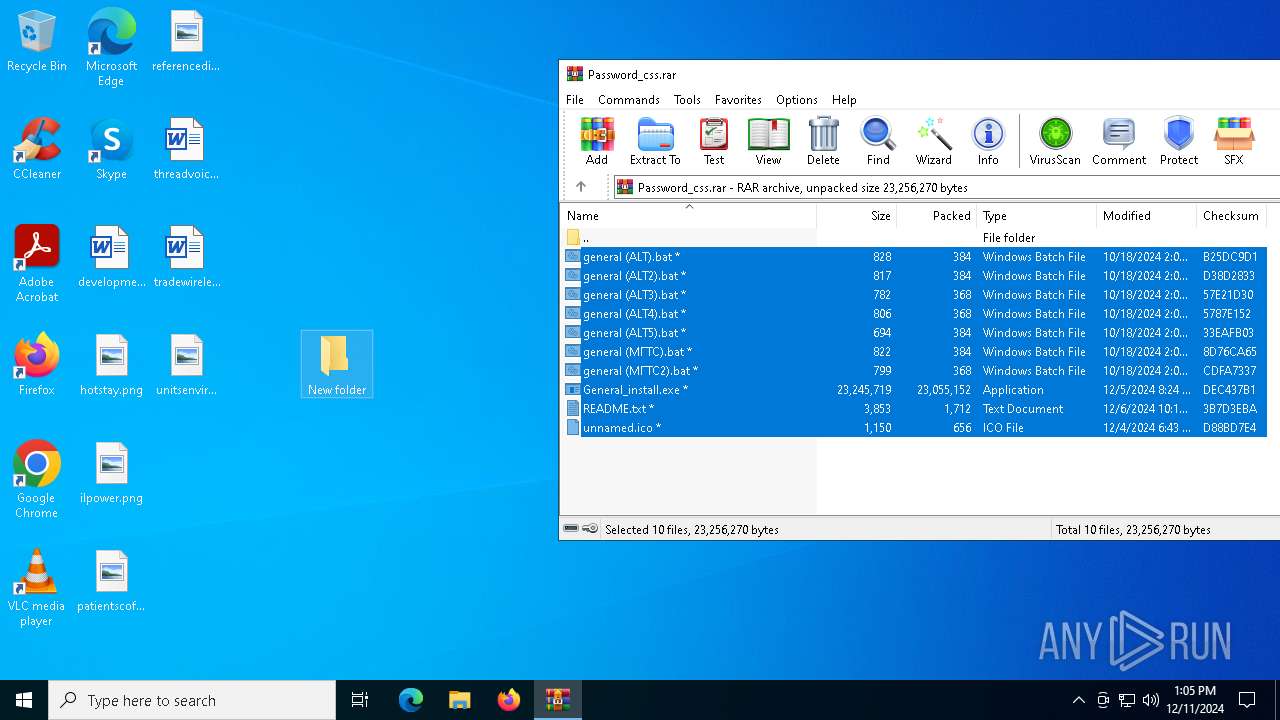Select file general (МГТС).bat
This screenshot has height=720, width=1280.
pyautogui.click(x=914, y=352)
